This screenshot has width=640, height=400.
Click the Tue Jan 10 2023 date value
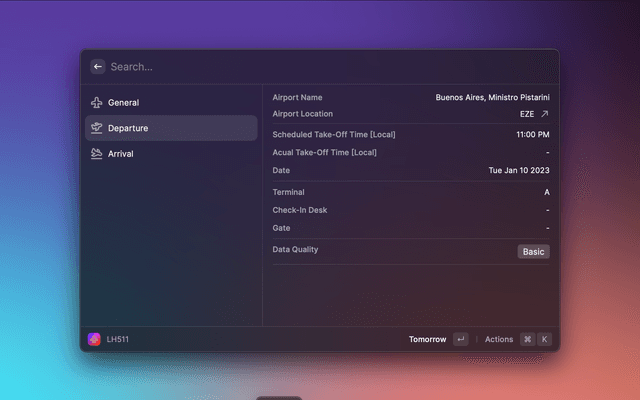click(518, 170)
